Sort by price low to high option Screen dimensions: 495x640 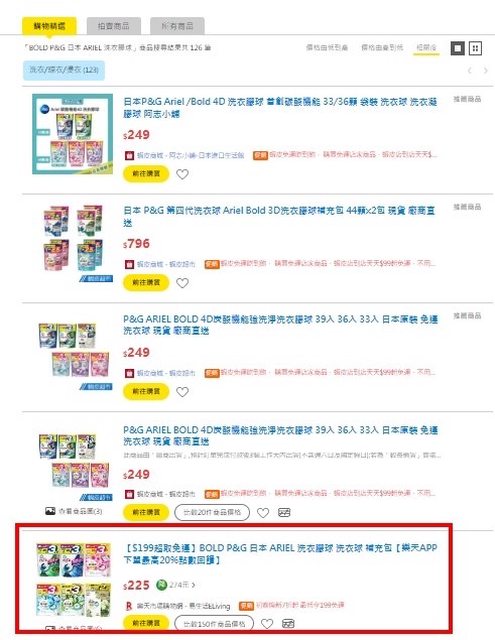click(327, 48)
